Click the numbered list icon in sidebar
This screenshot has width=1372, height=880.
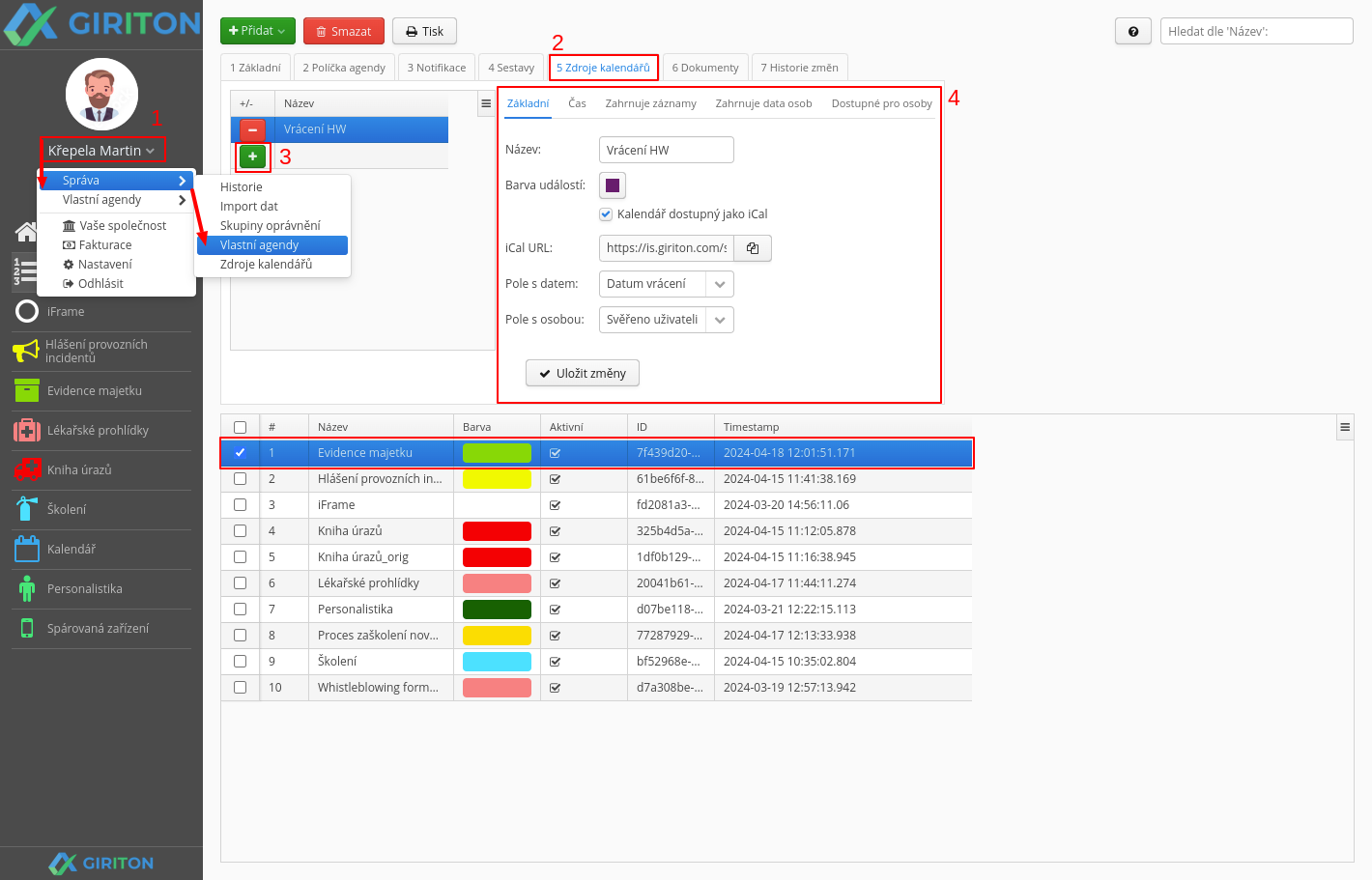23,271
